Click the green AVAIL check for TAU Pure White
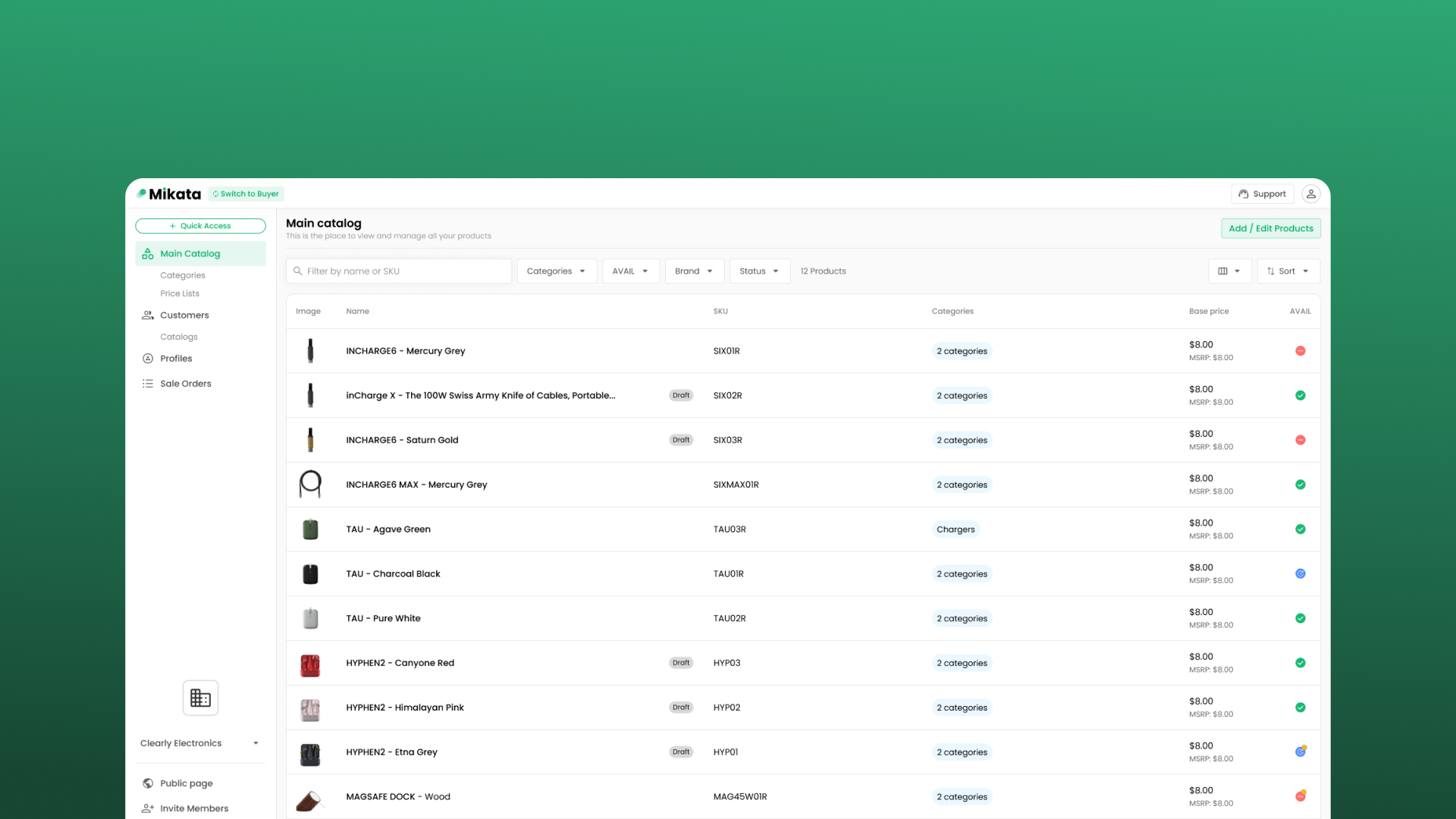This screenshot has width=1456, height=819. [x=1301, y=619]
